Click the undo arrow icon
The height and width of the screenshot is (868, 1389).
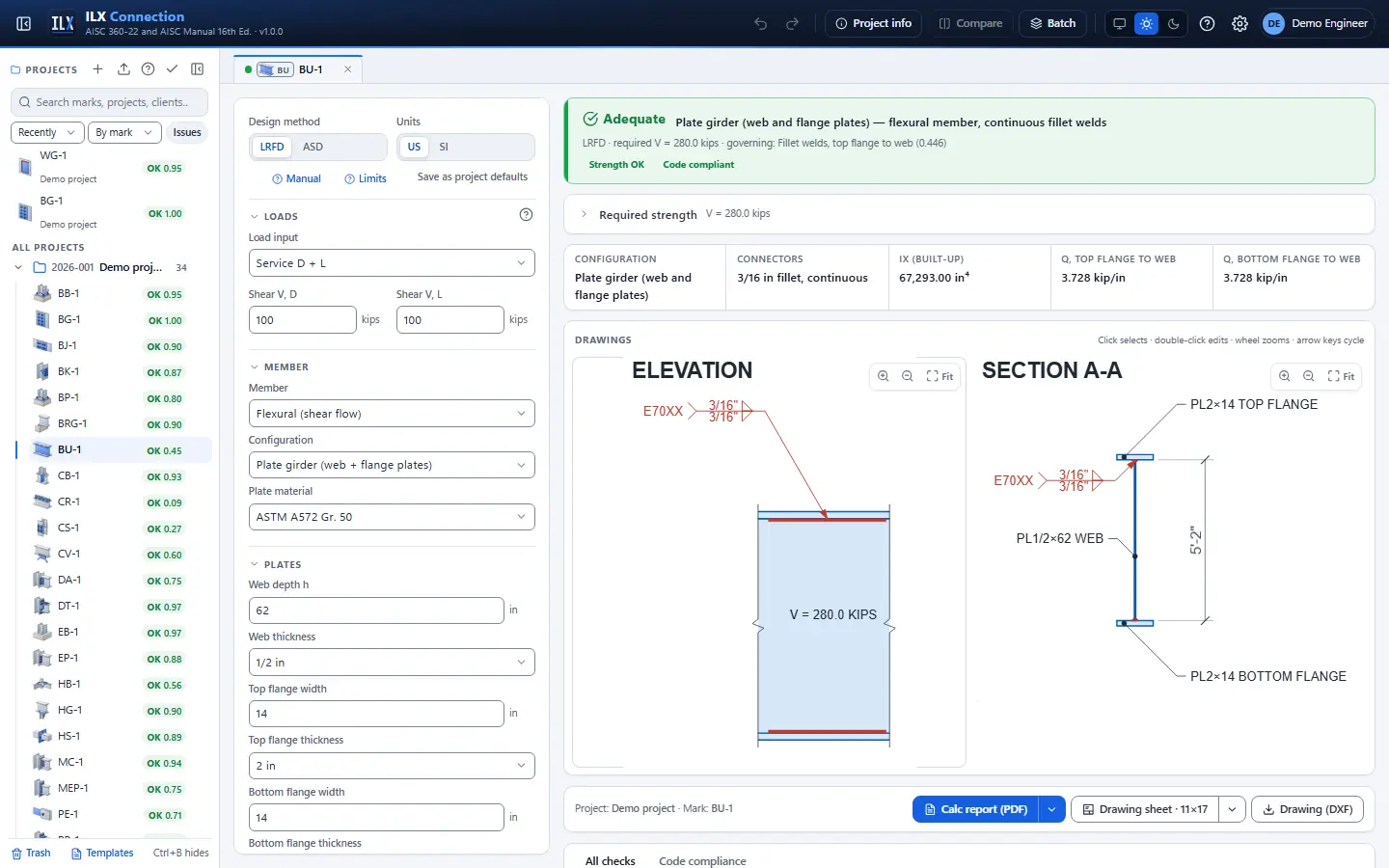[x=761, y=23]
